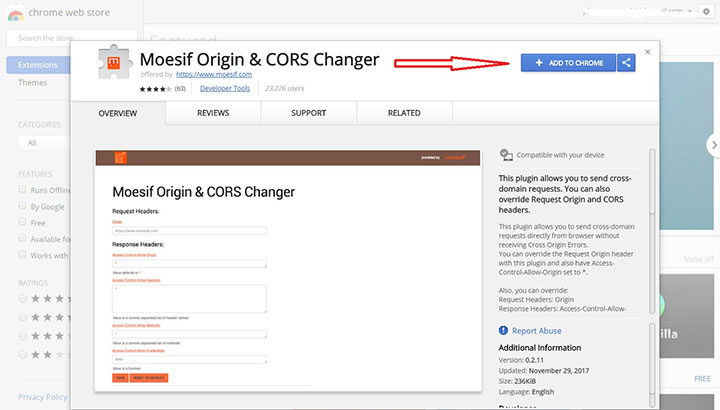Click the additional information scrollbar
This screenshot has height=410, width=720.
pos(652,364)
